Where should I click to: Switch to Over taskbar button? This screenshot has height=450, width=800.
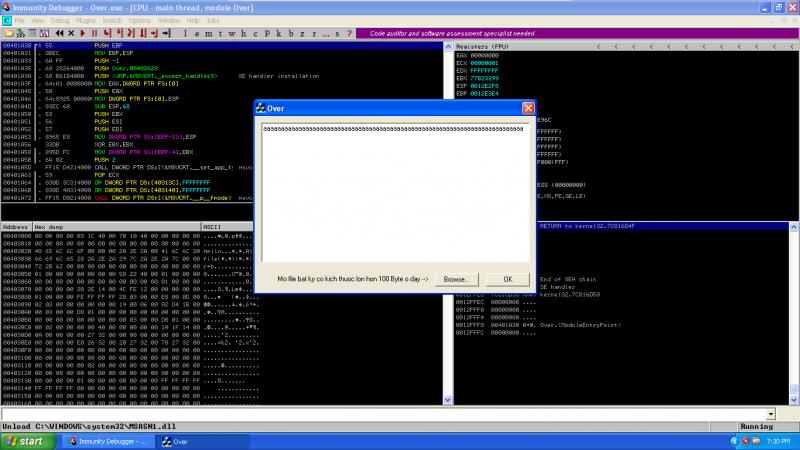202,442
